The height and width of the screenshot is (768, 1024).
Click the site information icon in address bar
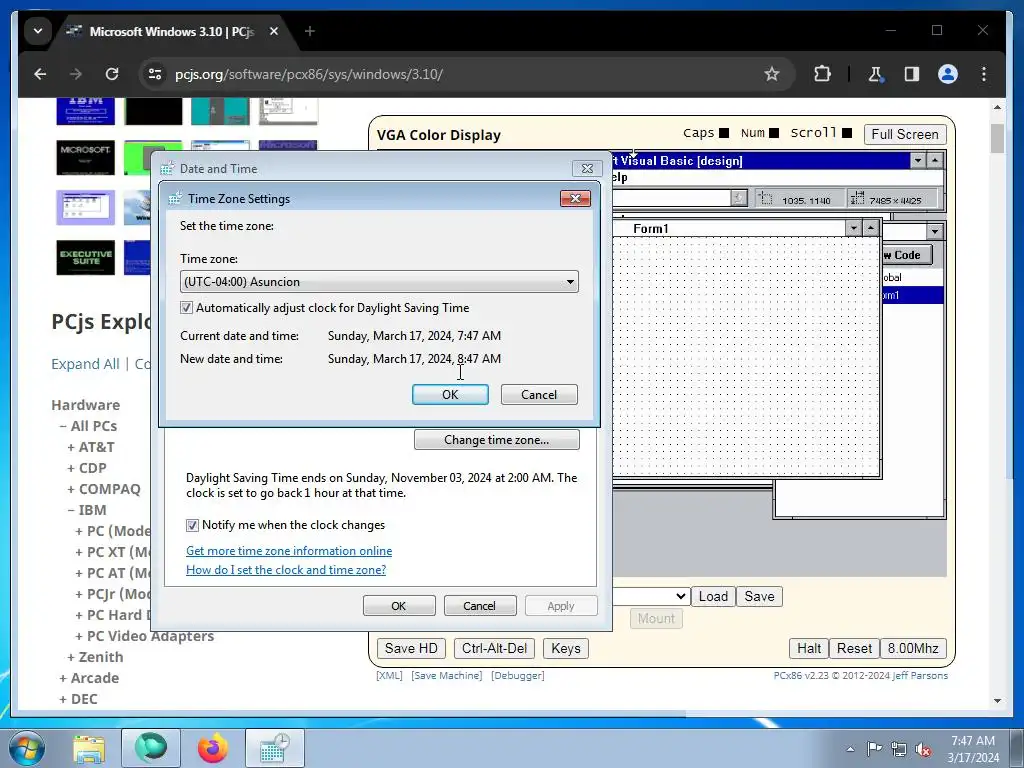(155, 74)
